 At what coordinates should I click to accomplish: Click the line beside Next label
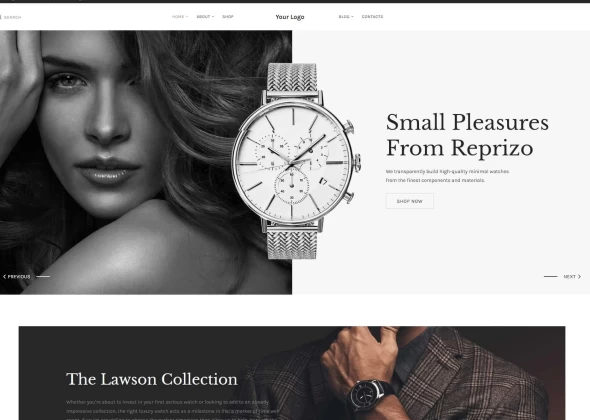point(550,277)
